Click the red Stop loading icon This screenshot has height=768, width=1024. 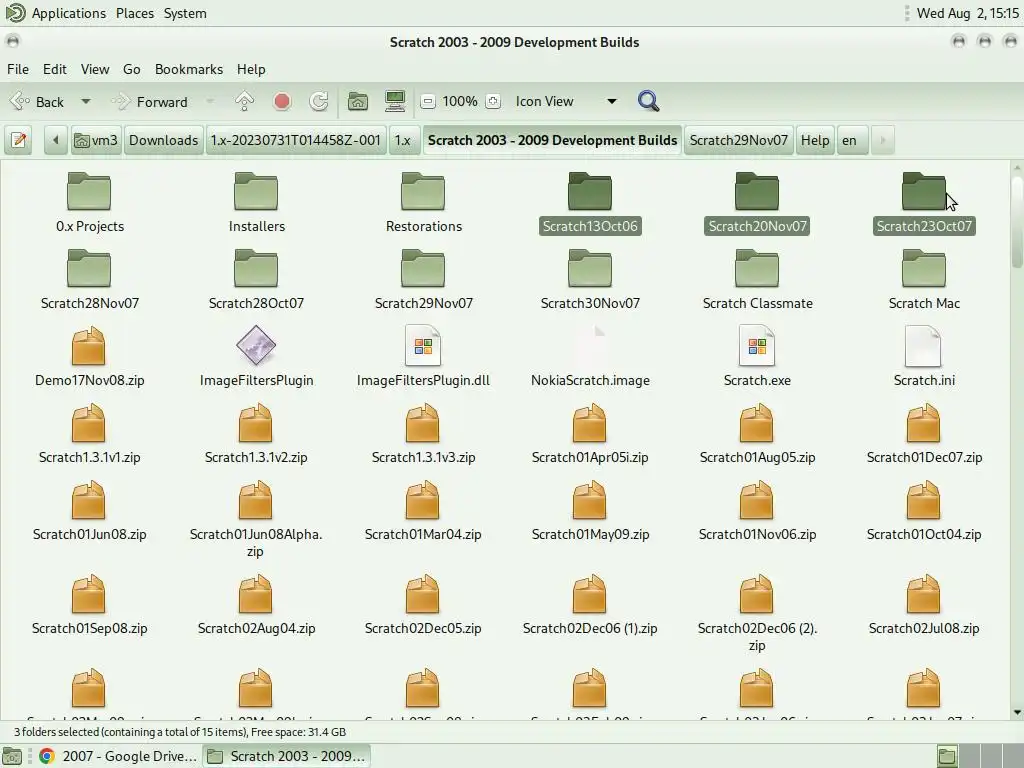point(282,101)
